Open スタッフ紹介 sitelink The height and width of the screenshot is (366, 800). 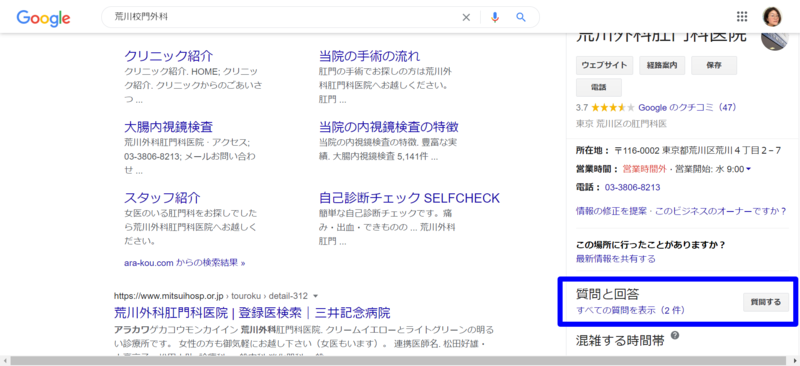tap(162, 198)
